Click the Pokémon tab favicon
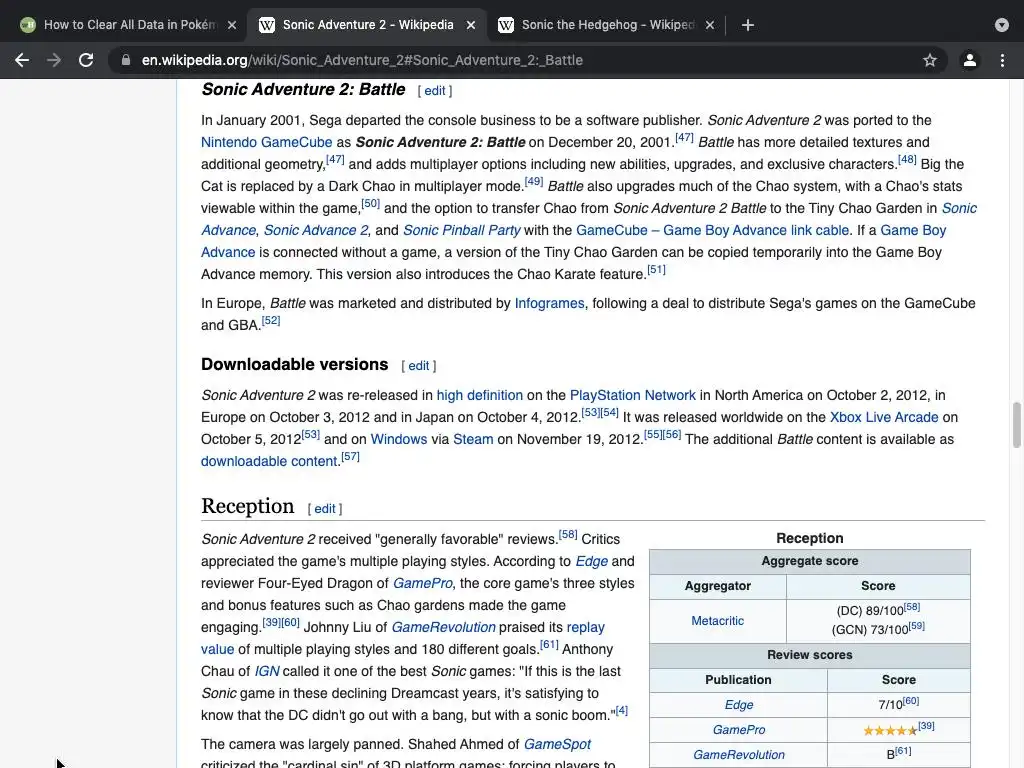 27,25
